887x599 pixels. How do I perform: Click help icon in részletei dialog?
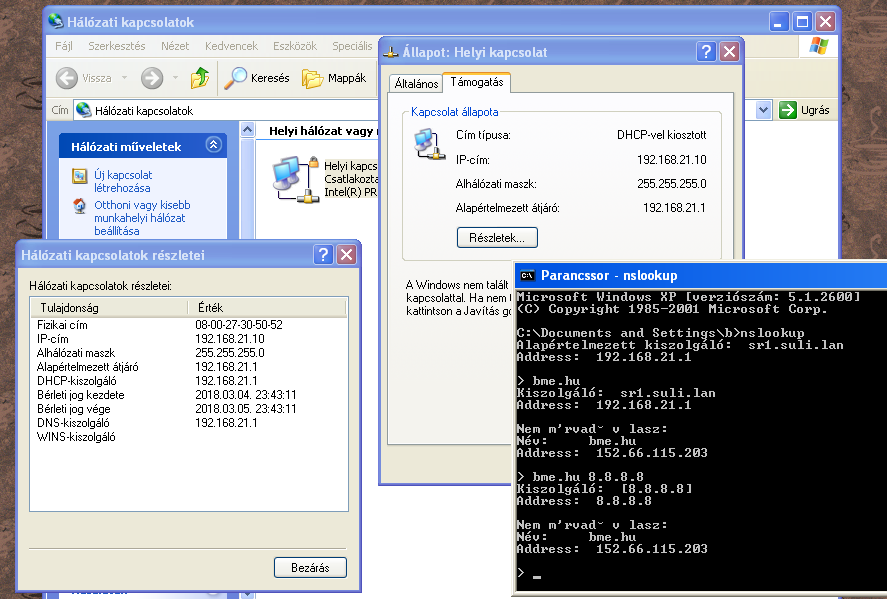(x=323, y=255)
